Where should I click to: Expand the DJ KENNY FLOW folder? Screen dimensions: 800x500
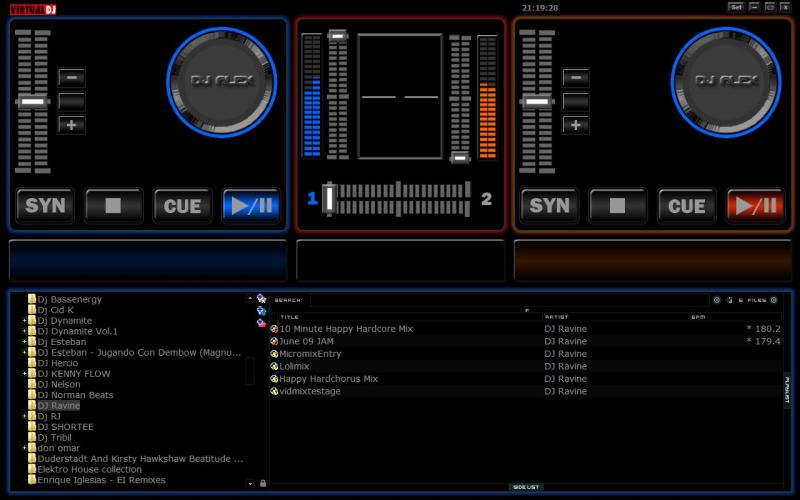24,373
